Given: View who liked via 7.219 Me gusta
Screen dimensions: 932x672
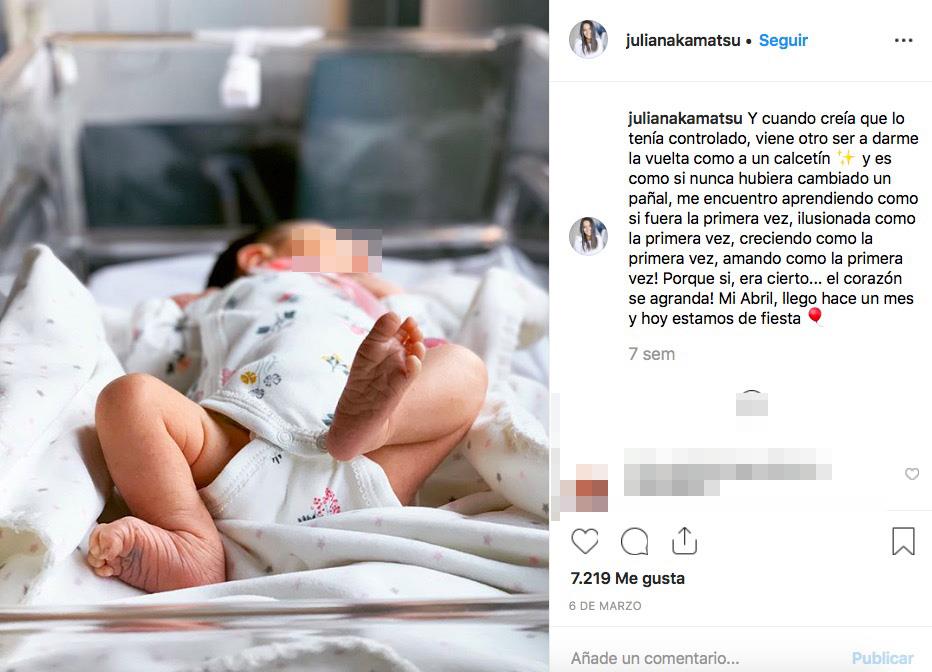Looking at the screenshot, I should click(x=627, y=578).
